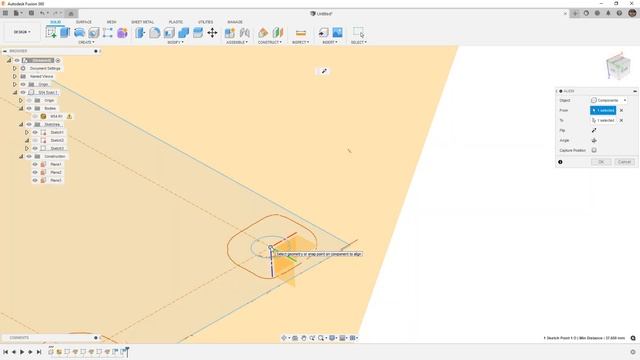Image resolution: width=640 pixels, height=360 pixels.
Task: Click the Select window tool icon
Action: click(358, 33)
